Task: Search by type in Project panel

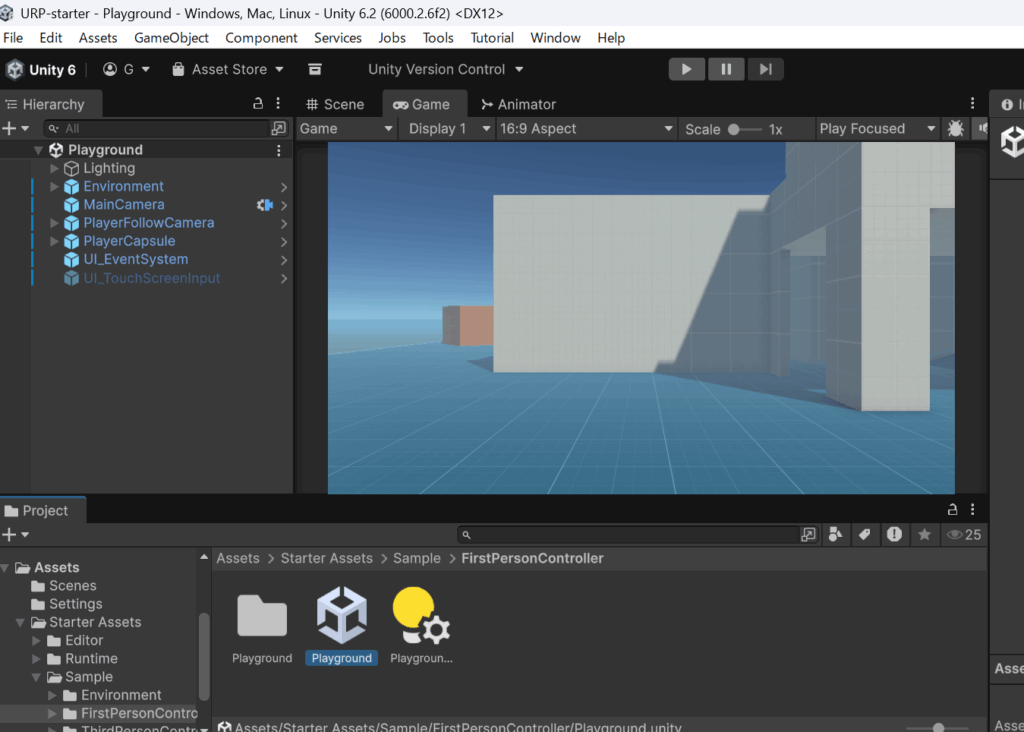Action: 836,535
